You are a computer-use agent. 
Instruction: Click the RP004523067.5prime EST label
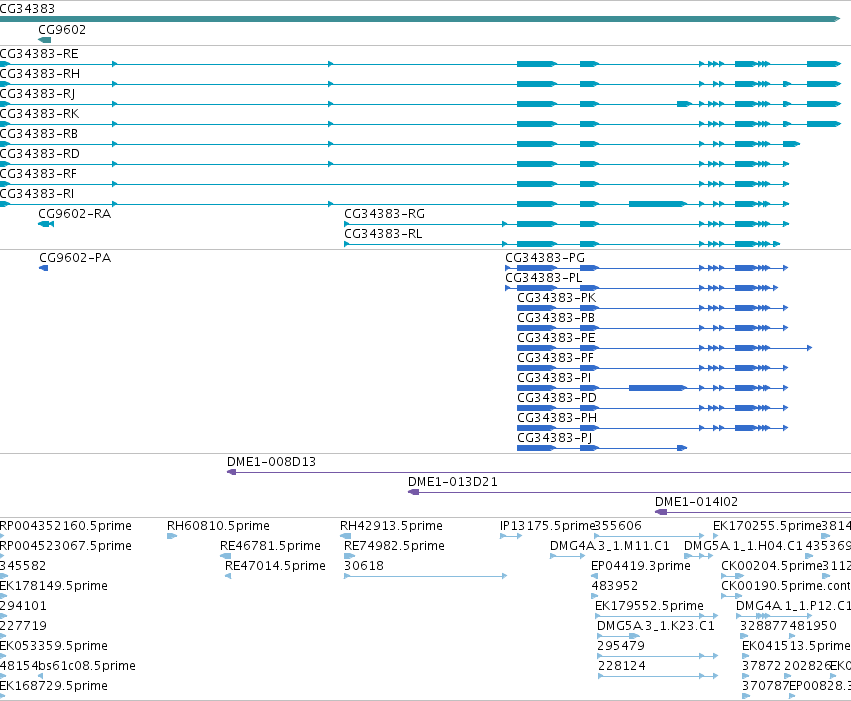click(66, 546)
